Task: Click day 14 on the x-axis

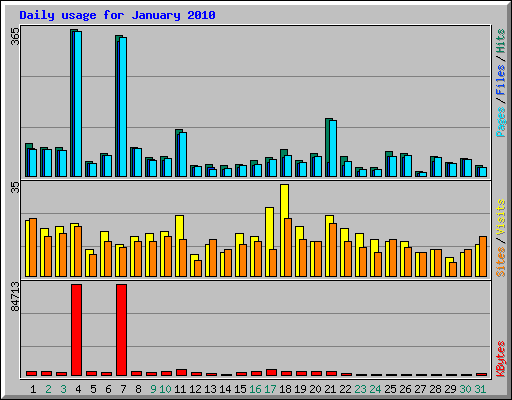Action: [x=225, y=389]
